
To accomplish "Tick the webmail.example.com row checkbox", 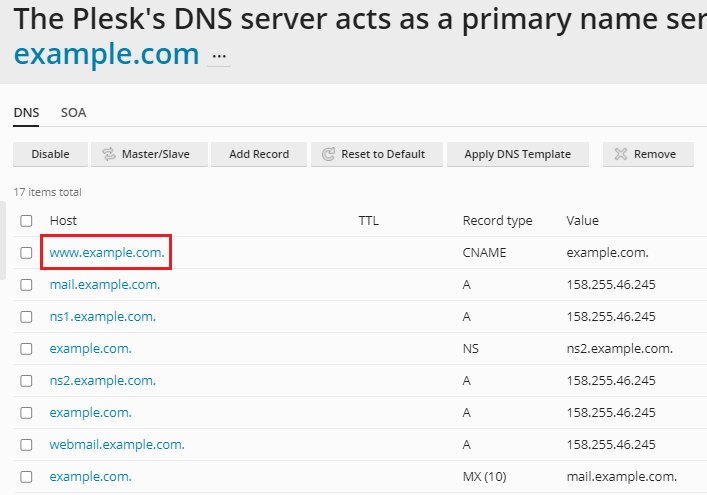I will click(x=26, y=445).
